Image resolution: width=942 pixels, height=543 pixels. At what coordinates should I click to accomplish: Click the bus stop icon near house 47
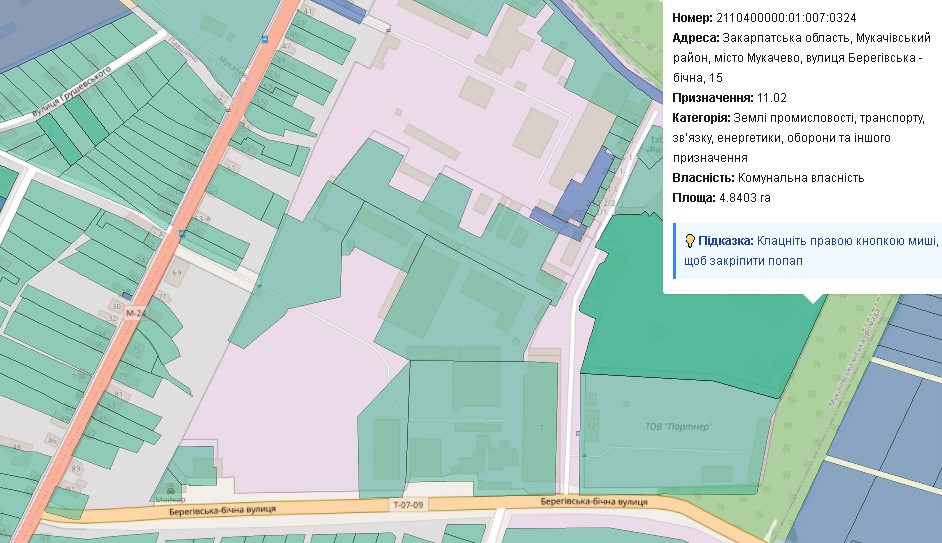[x=265, y=39]
